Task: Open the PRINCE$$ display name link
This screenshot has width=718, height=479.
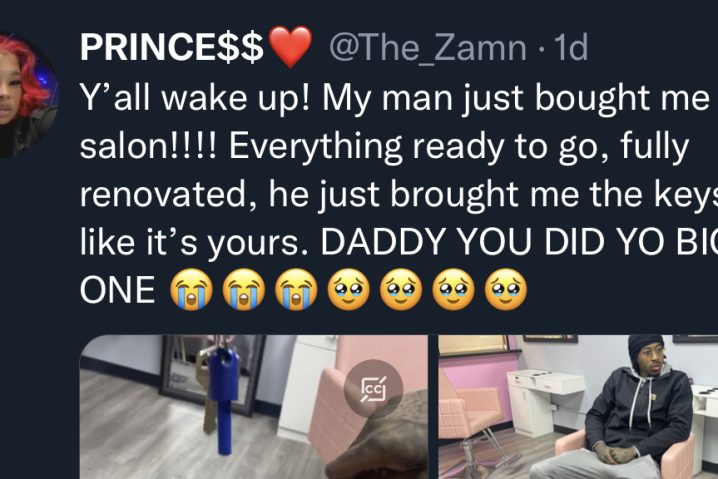Action: 172,47
